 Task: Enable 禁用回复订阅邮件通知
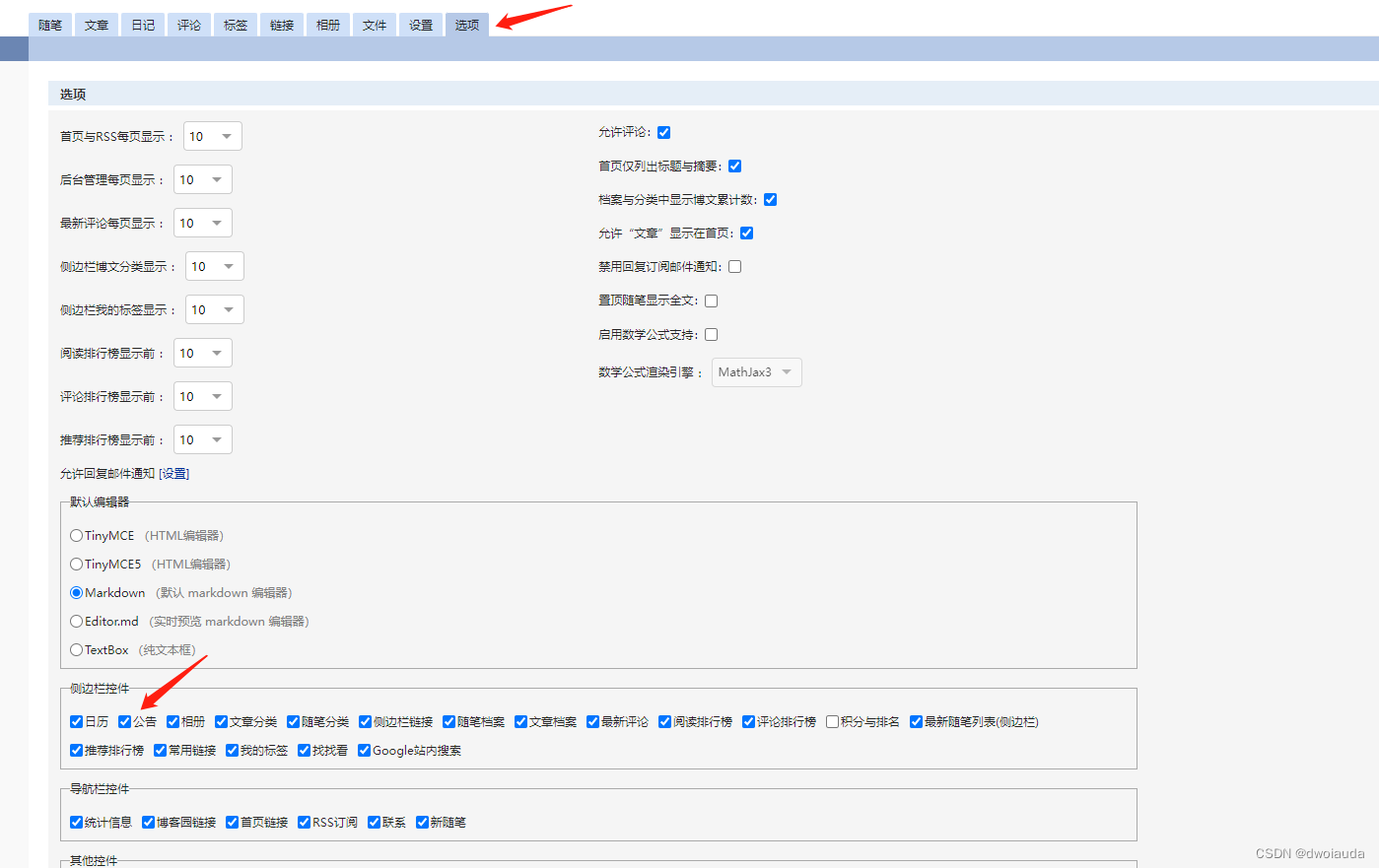[x=734, y=266]
